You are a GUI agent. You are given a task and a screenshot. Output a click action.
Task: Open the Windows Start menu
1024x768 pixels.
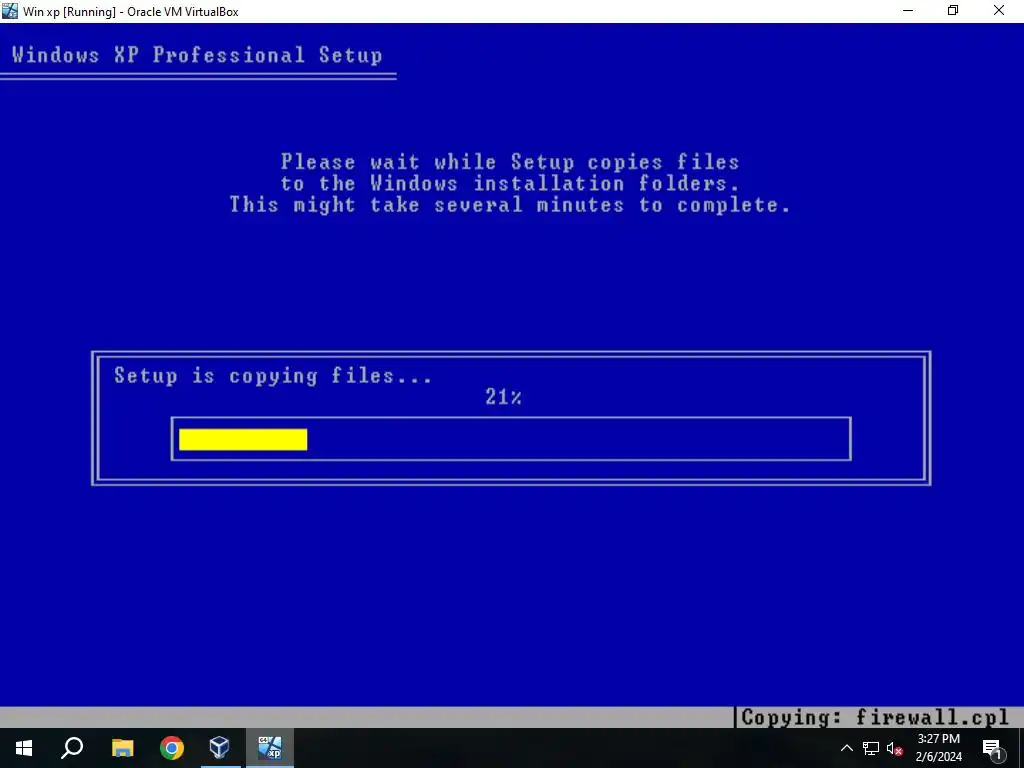24,748
